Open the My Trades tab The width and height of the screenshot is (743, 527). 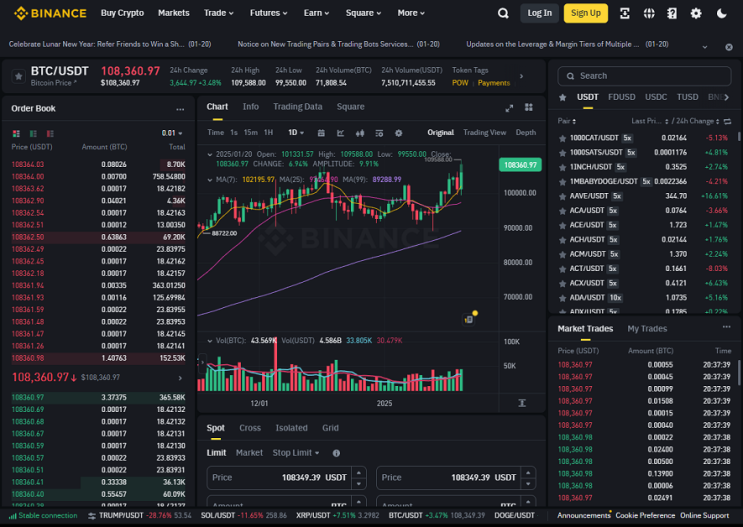pyautogui.click(x=647, y=329)
